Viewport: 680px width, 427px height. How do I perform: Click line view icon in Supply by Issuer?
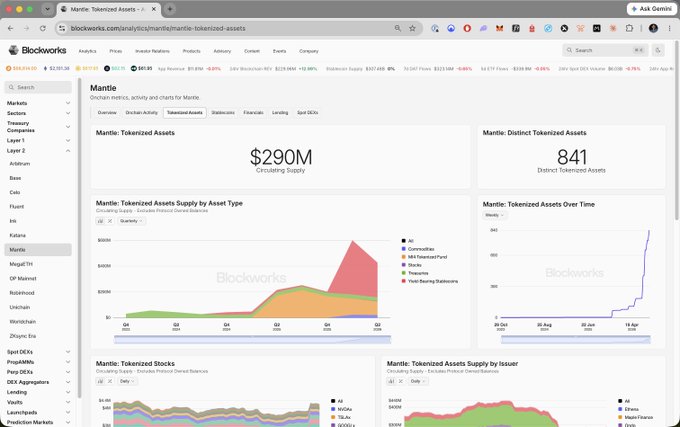401,381
